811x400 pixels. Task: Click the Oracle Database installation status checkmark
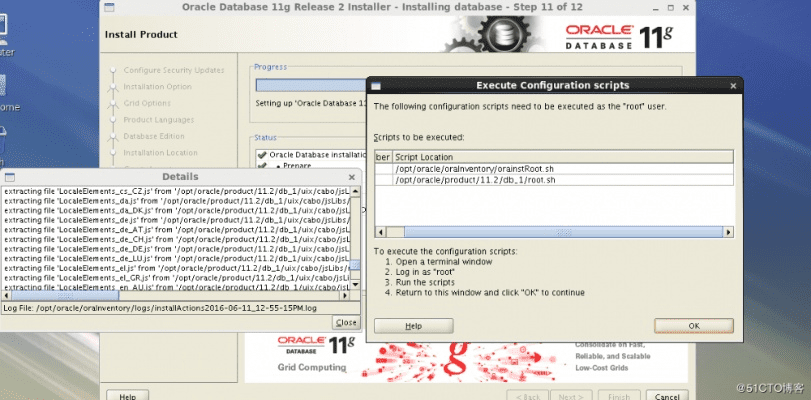click(261, 155)
